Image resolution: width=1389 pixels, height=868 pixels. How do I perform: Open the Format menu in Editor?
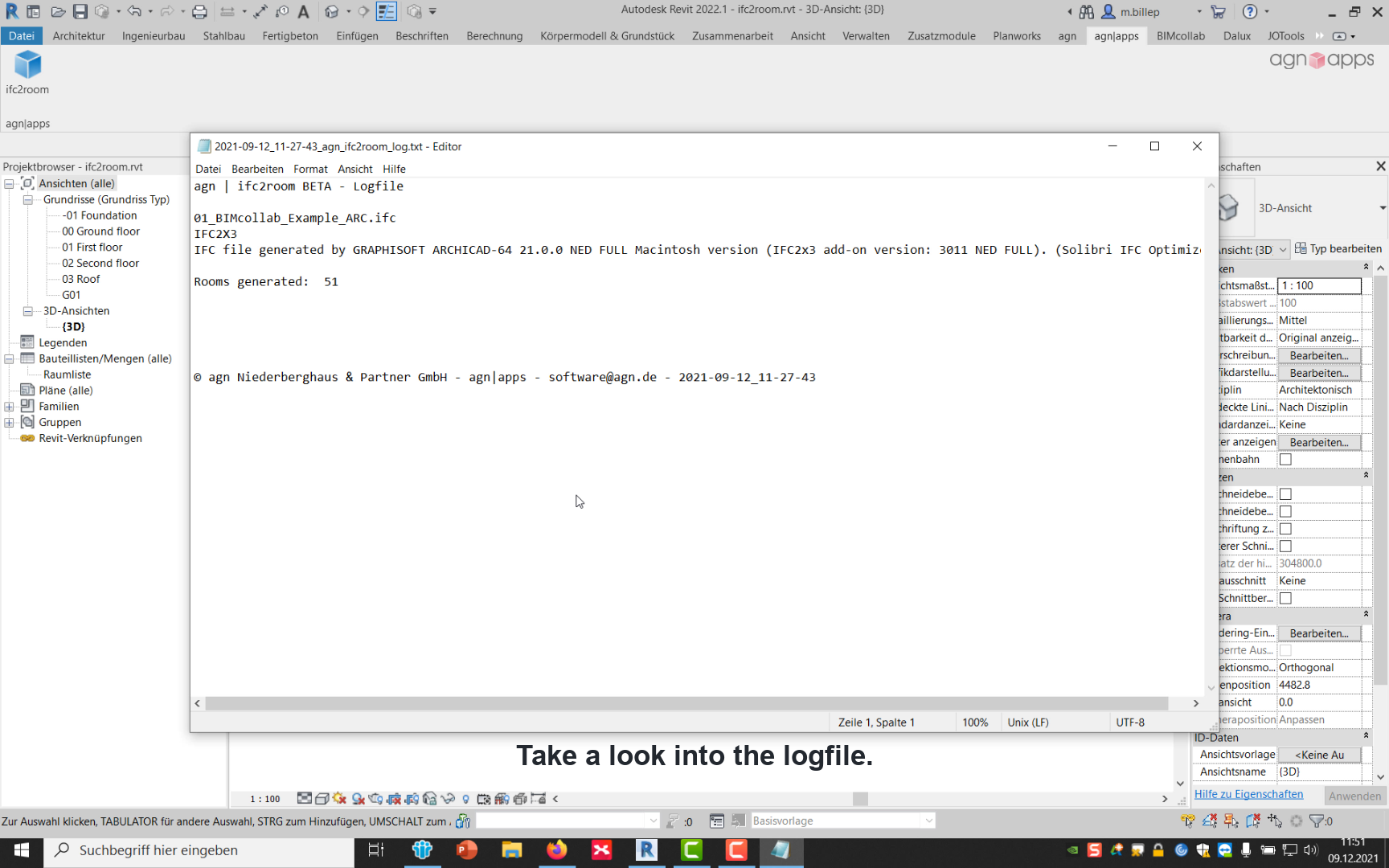[310, 169]
